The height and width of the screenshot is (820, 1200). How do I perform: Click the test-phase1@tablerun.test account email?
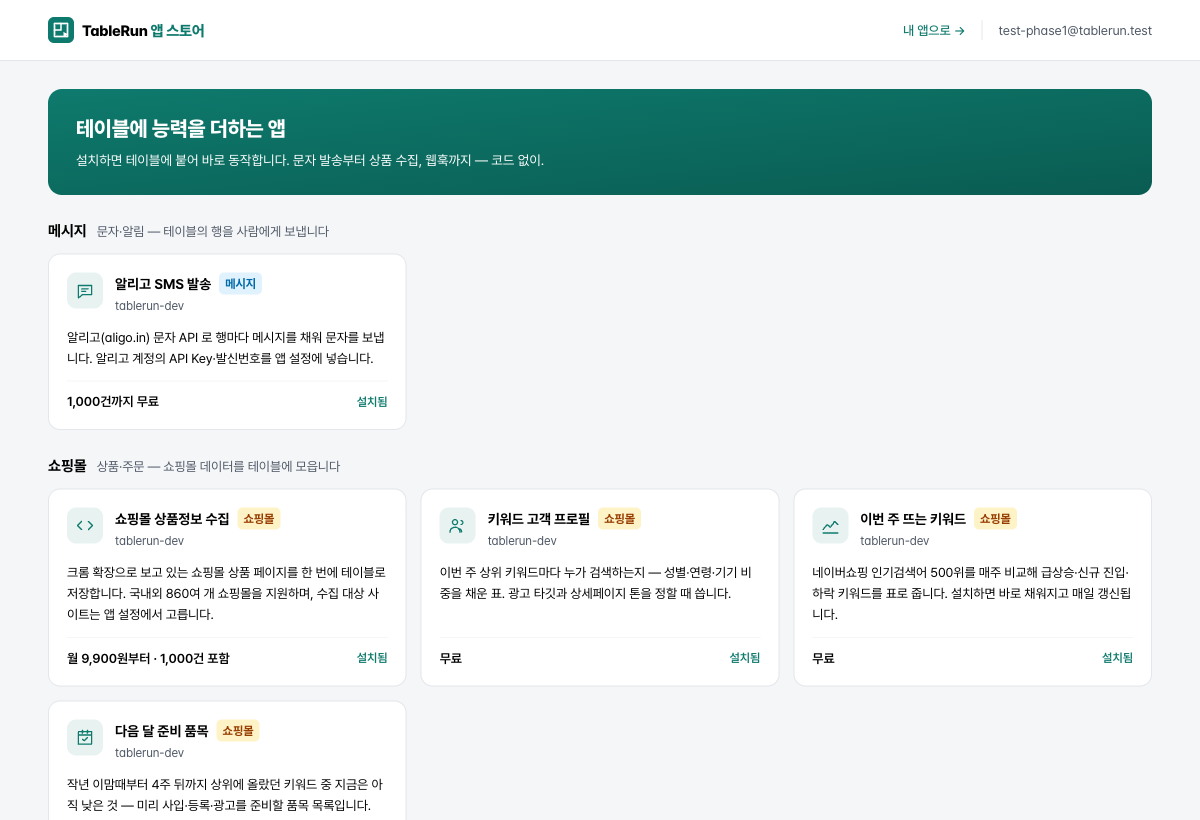coord(1075,31)
